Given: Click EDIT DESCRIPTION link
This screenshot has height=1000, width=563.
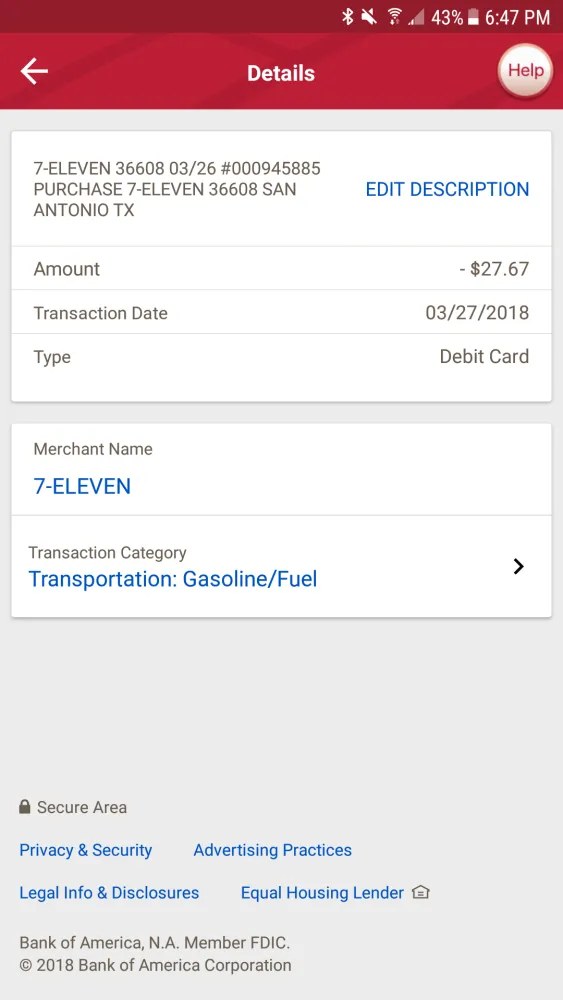Looking at the screenshot, I should pyautogui.click(x=447, y=189).
